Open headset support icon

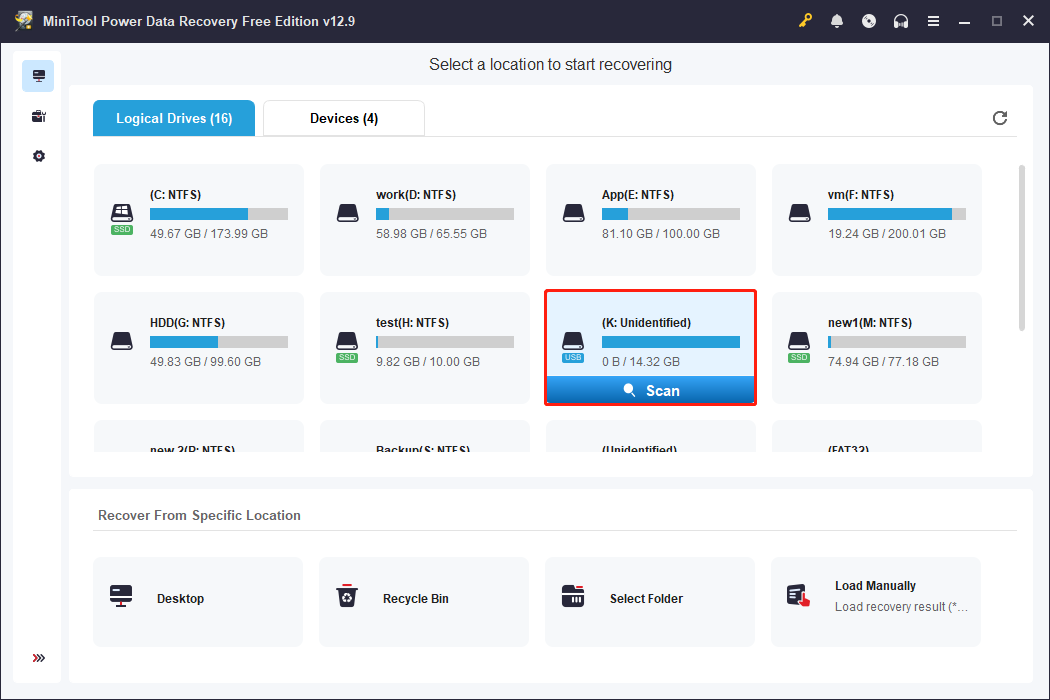tap(901, 21)
